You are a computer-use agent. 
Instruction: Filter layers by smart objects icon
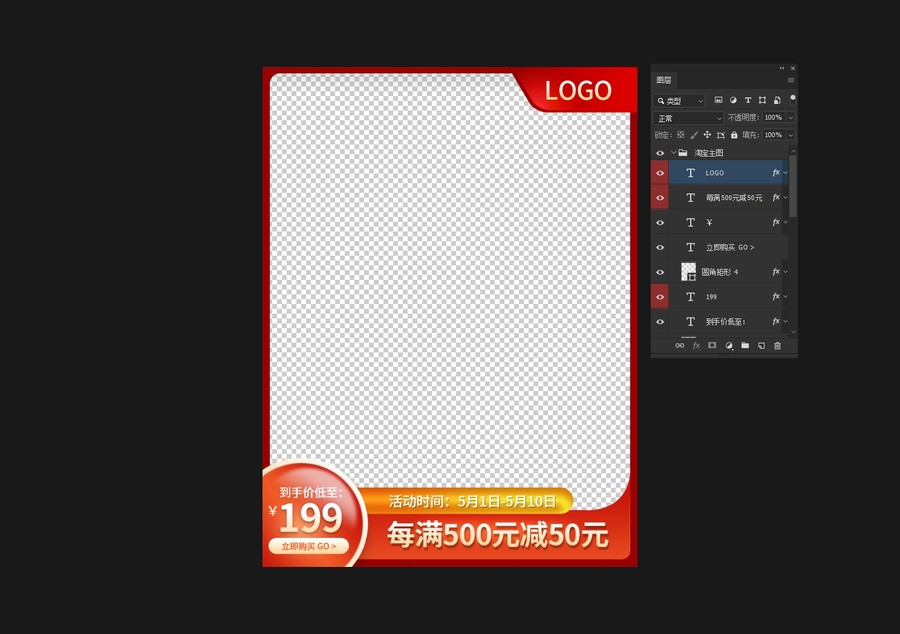coord(777,100)
